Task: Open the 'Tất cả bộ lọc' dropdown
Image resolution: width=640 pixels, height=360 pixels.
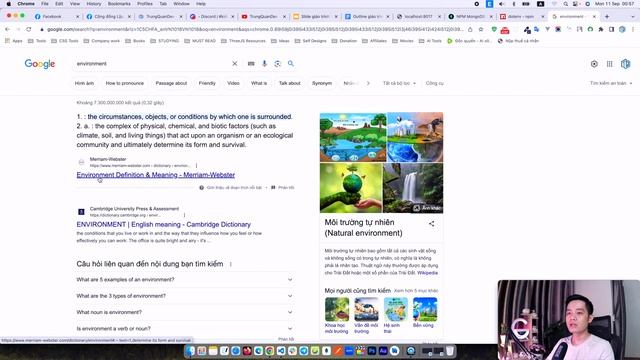Action: (x=399, y=83)
